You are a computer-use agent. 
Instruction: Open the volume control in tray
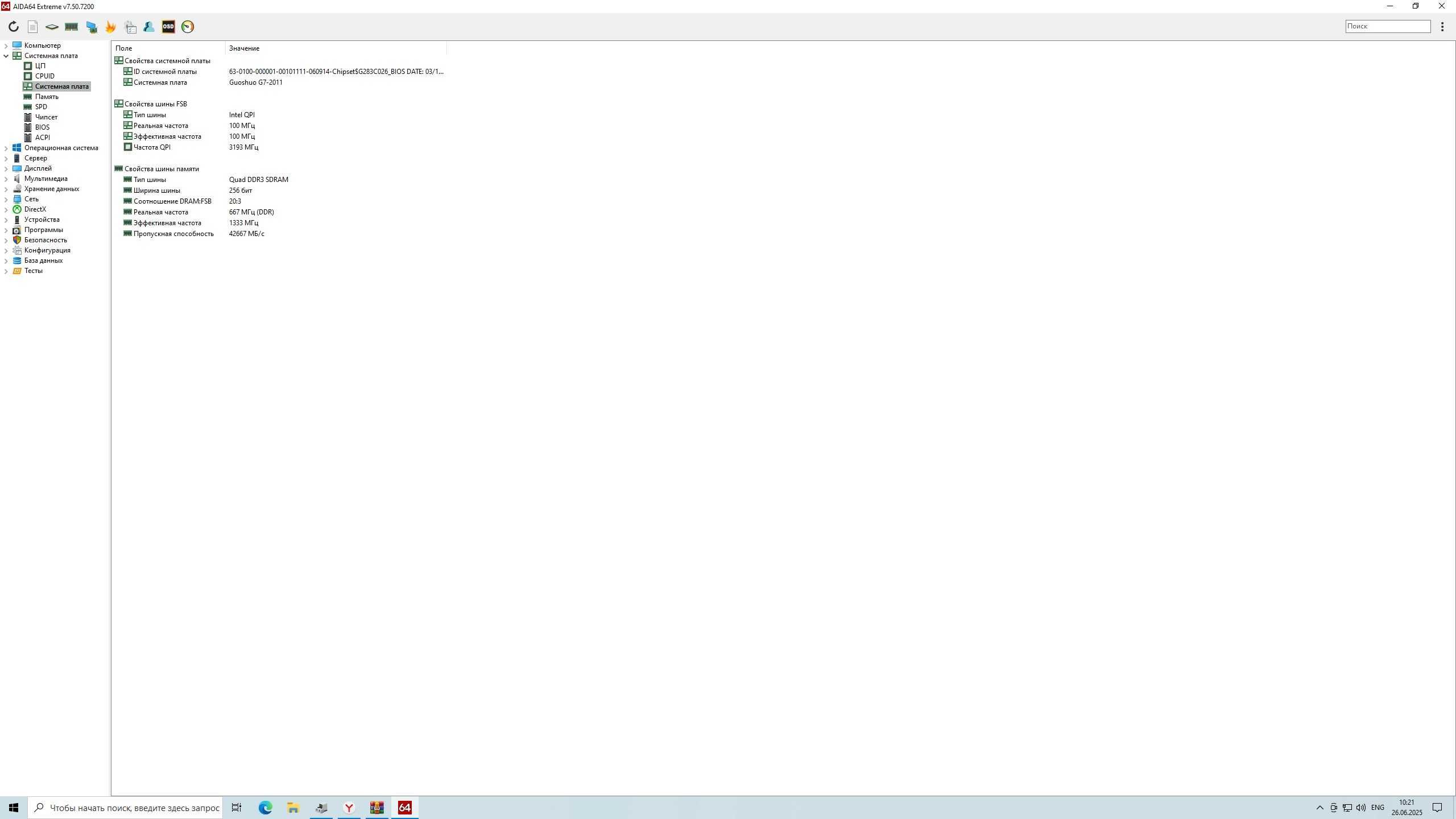(x=1361, y=808)
